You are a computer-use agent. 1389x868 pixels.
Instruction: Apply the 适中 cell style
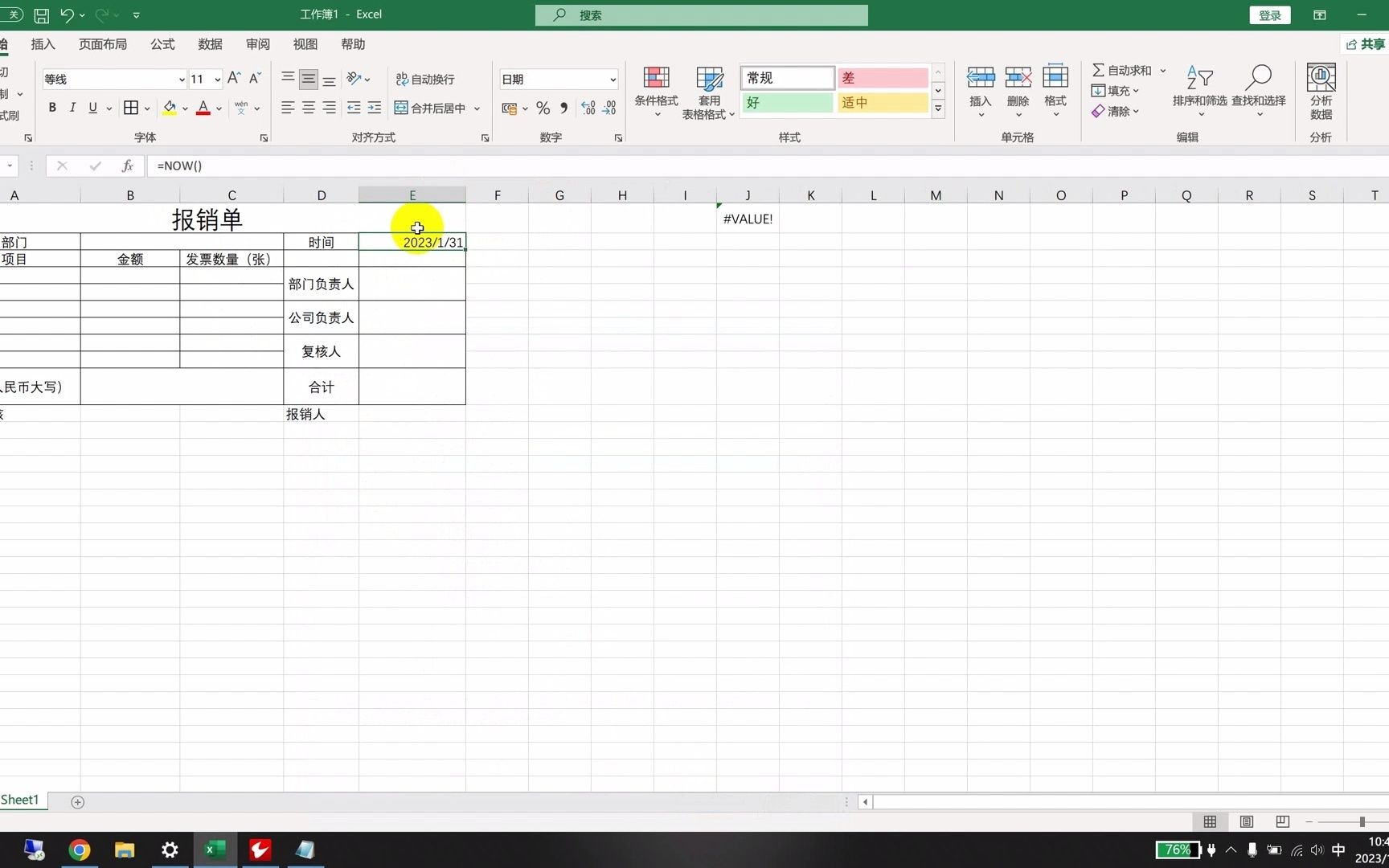click(883, 103)
